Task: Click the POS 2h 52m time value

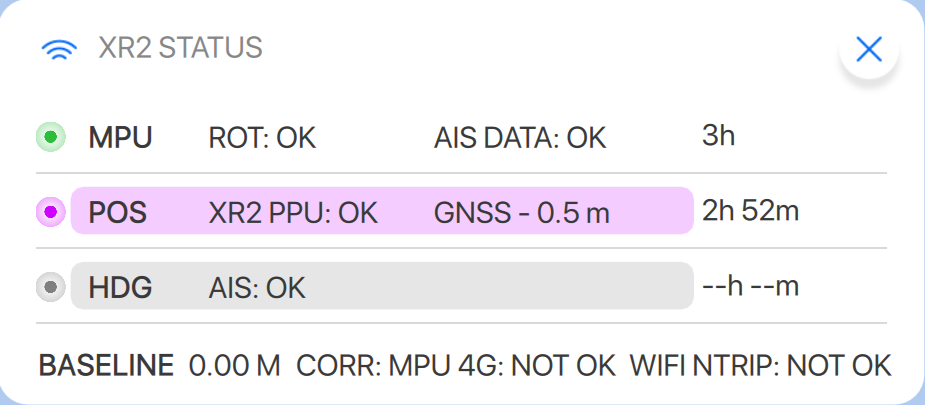Action: tap(750, 211)
